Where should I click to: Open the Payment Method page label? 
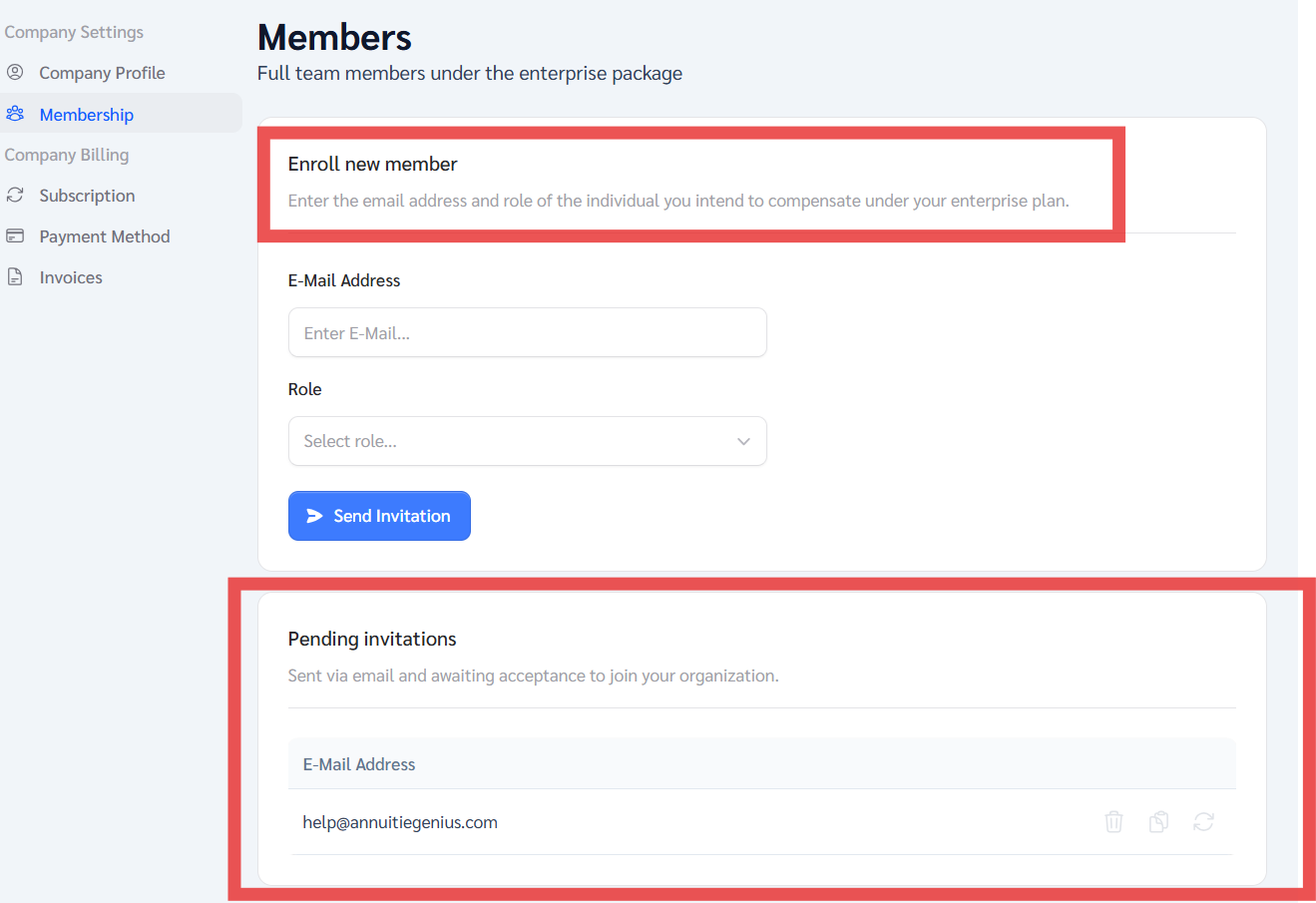(105, 236)
